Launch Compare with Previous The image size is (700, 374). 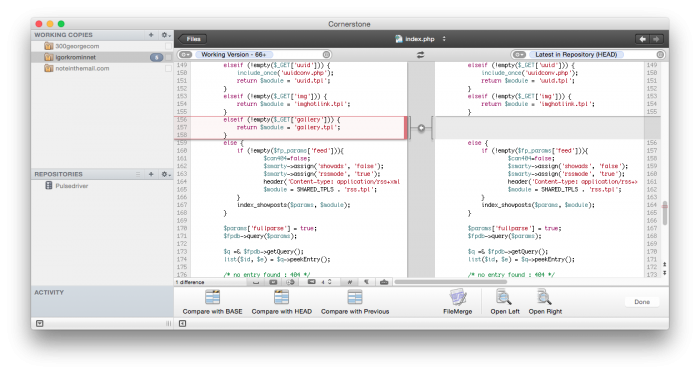coord(355,302)
